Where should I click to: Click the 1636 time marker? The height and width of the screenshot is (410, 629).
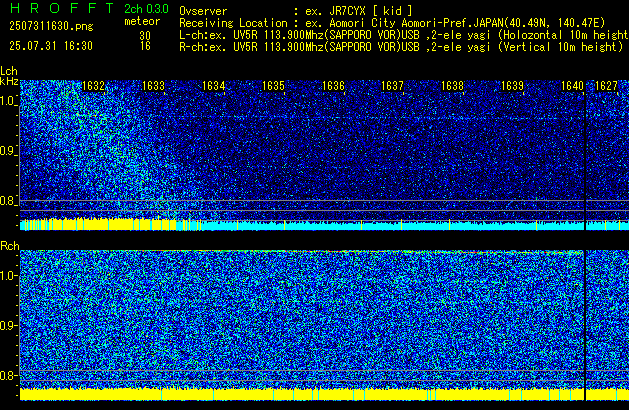click(x=333, y=86)
